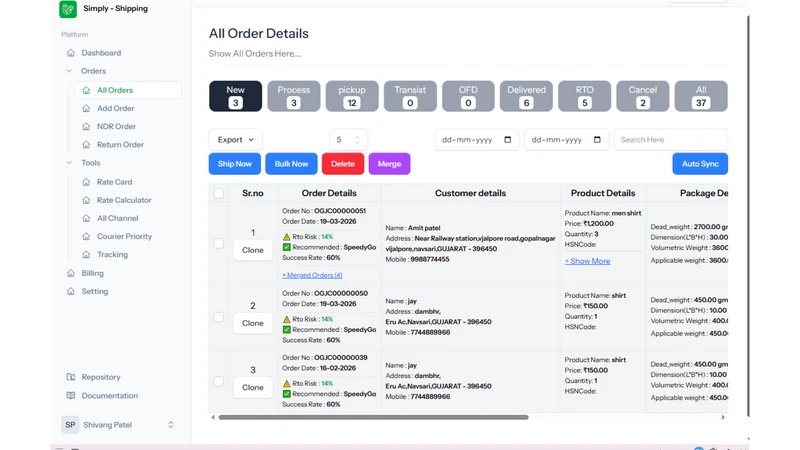
Task: Click green recommended check icon for order OGJC00000050
Action: coord(286,330)
